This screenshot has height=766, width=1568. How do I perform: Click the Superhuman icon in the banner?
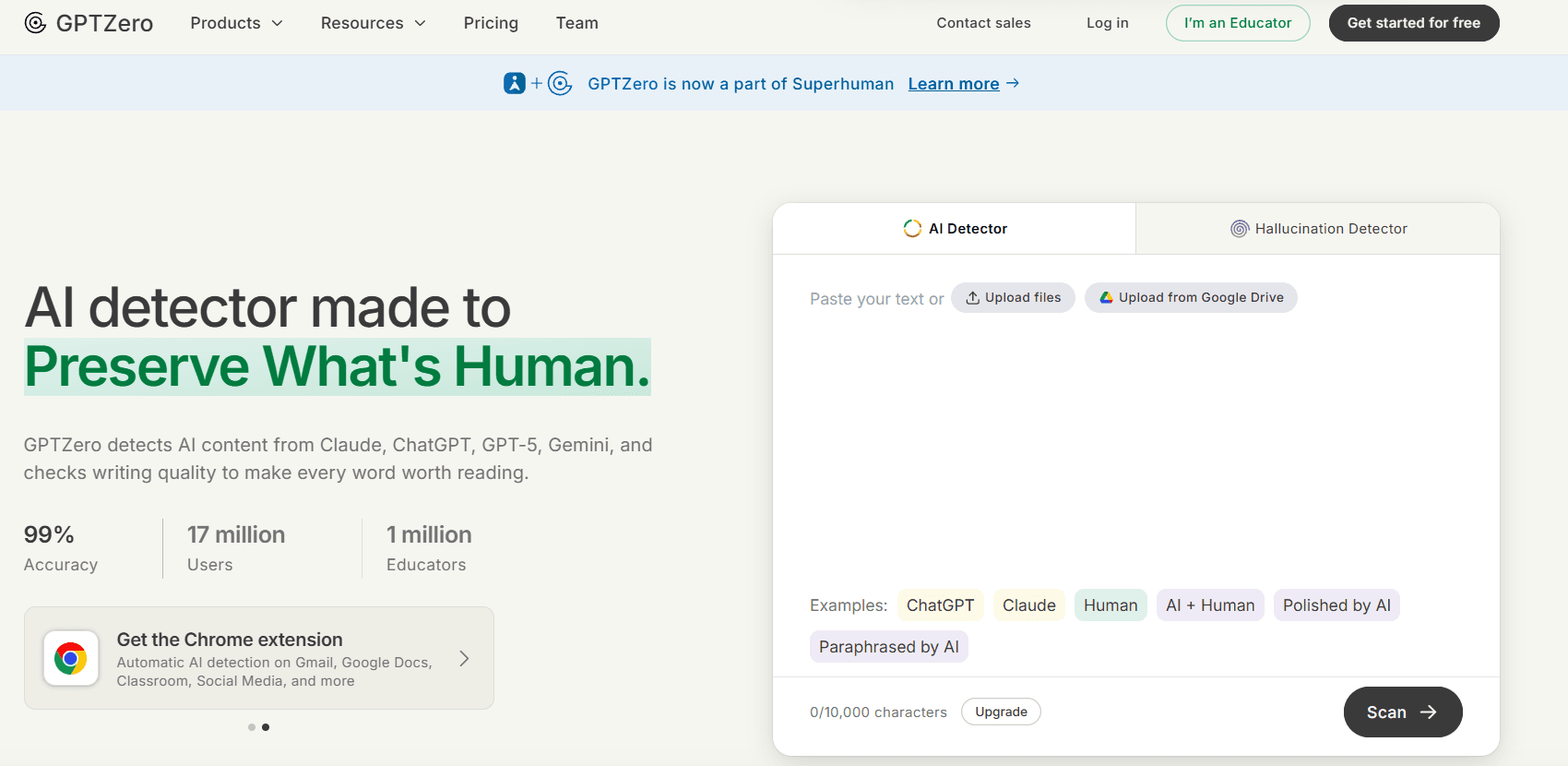coord(515,83)
